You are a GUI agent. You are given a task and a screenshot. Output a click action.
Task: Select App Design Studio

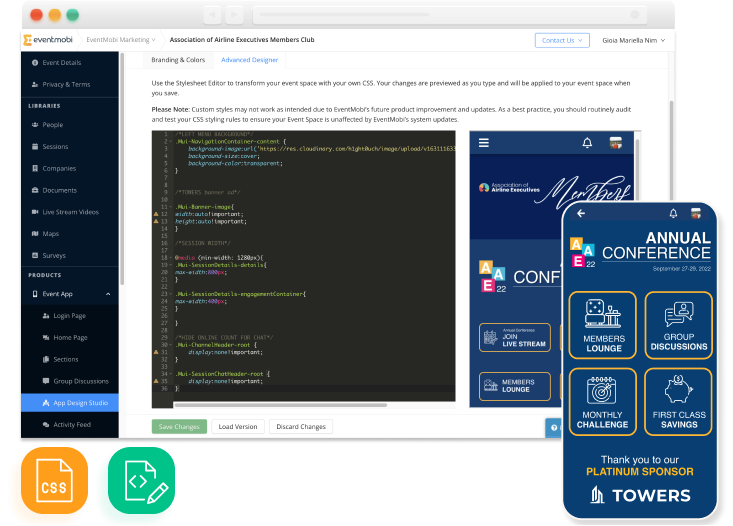[x=70, y=403]
